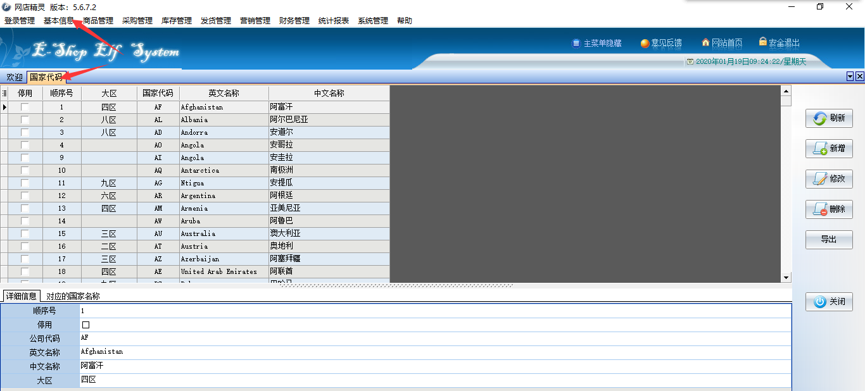Toggle 停用 checkbox for Afghanistan row

point(25,108)
